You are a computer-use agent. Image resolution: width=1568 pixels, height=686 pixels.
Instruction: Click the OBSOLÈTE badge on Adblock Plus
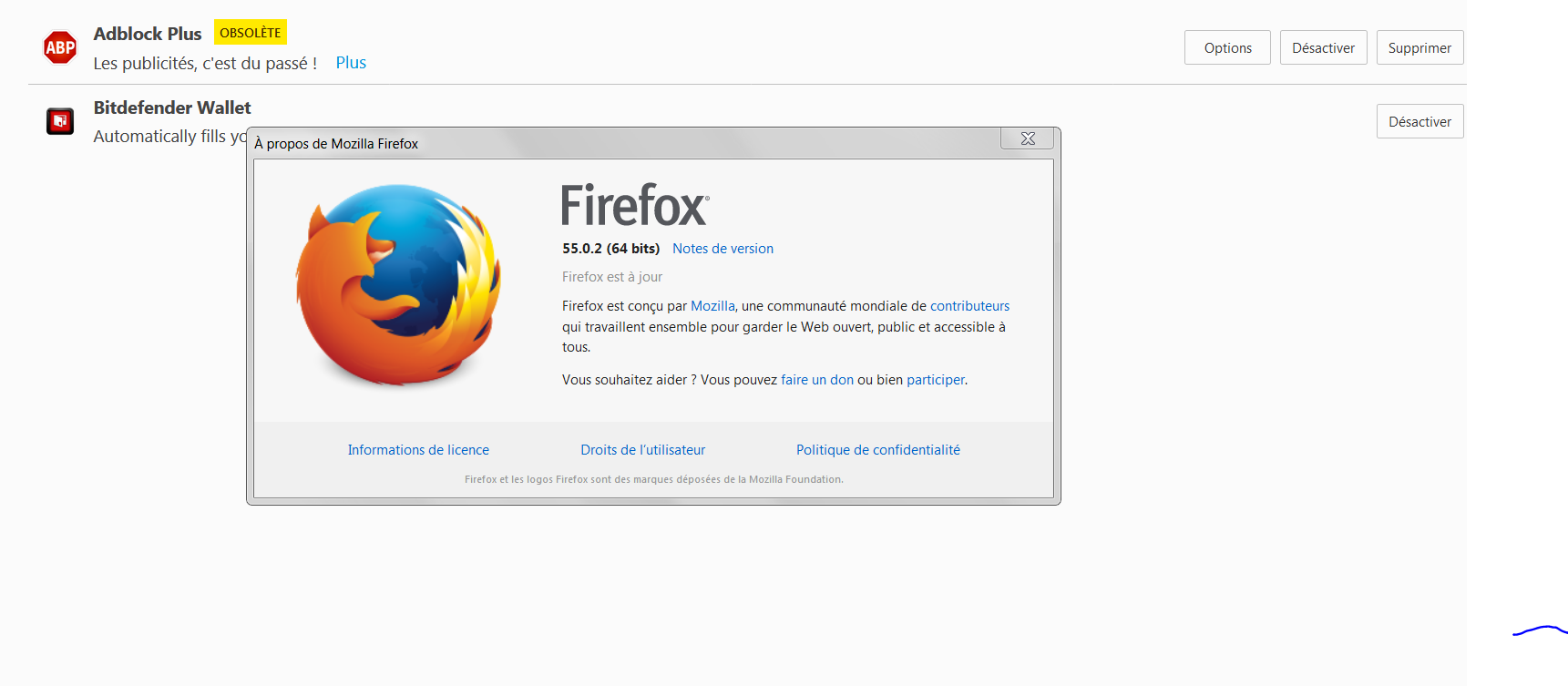(251, 32)
